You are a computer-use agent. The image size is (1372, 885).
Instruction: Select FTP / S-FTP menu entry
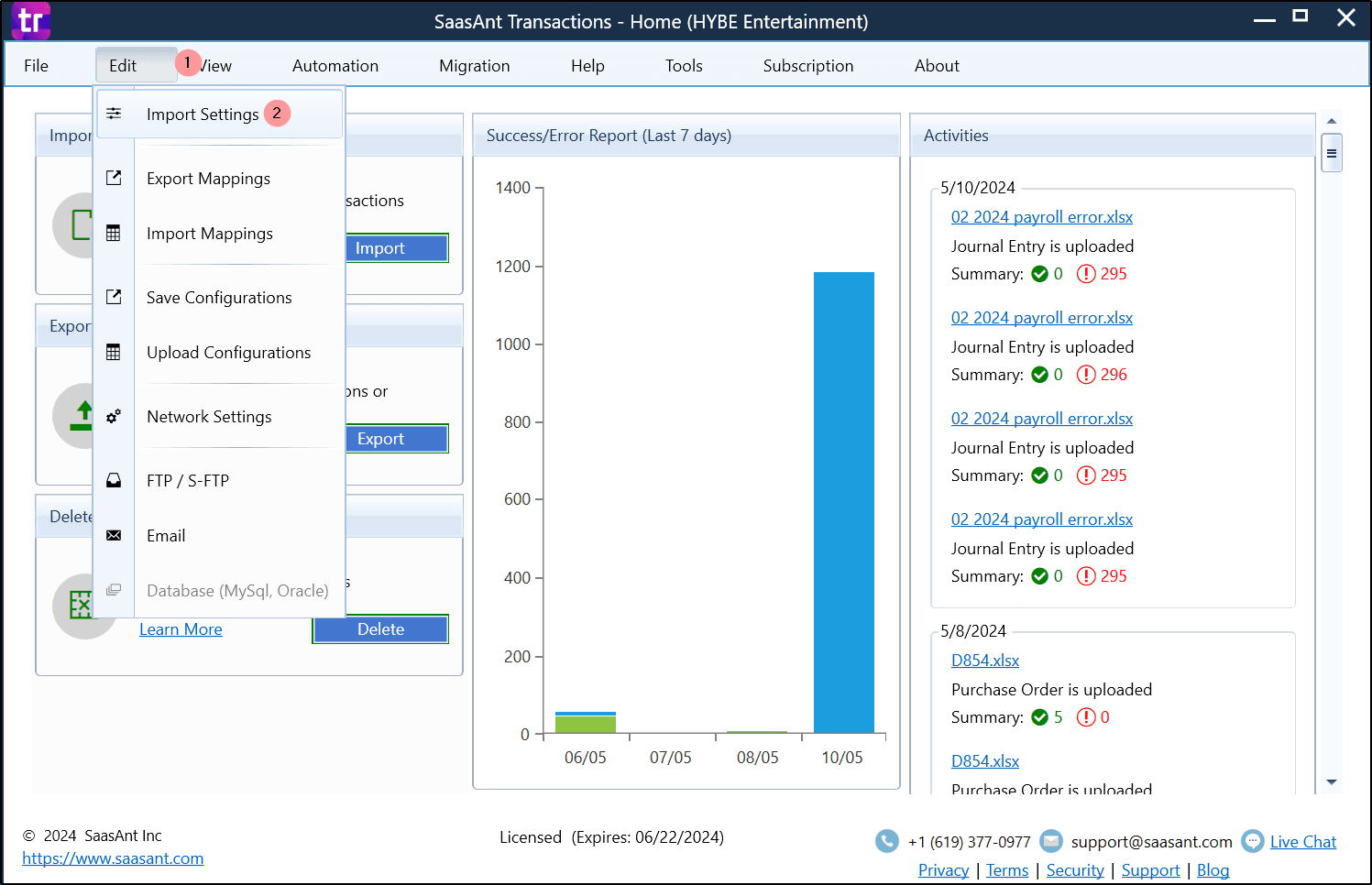220,480
